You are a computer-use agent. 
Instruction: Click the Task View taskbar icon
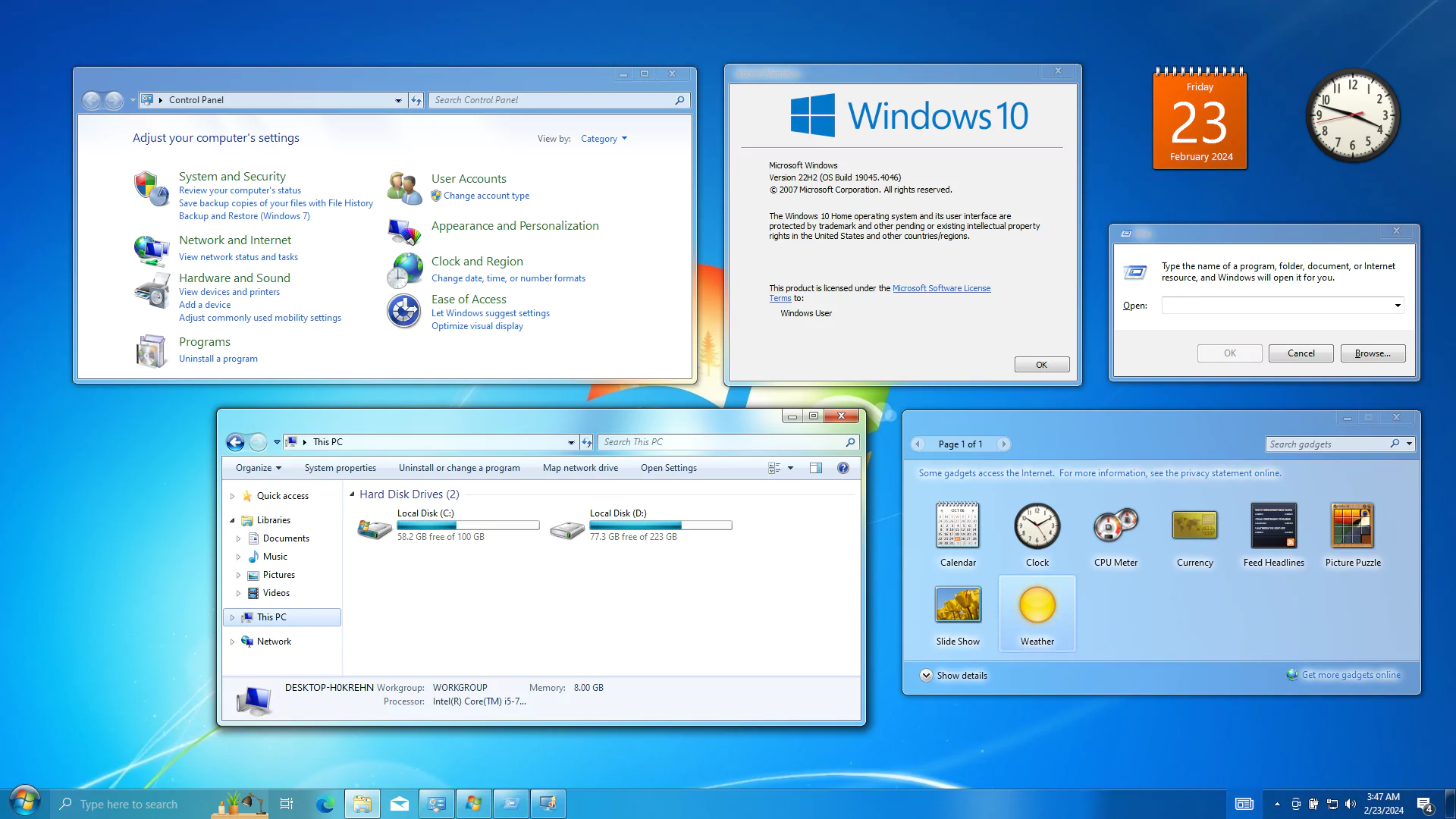287,804
